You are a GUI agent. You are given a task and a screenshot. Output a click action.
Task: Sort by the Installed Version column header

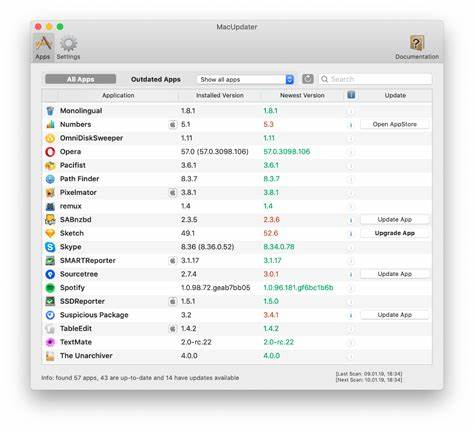click(x=220, y=95)
